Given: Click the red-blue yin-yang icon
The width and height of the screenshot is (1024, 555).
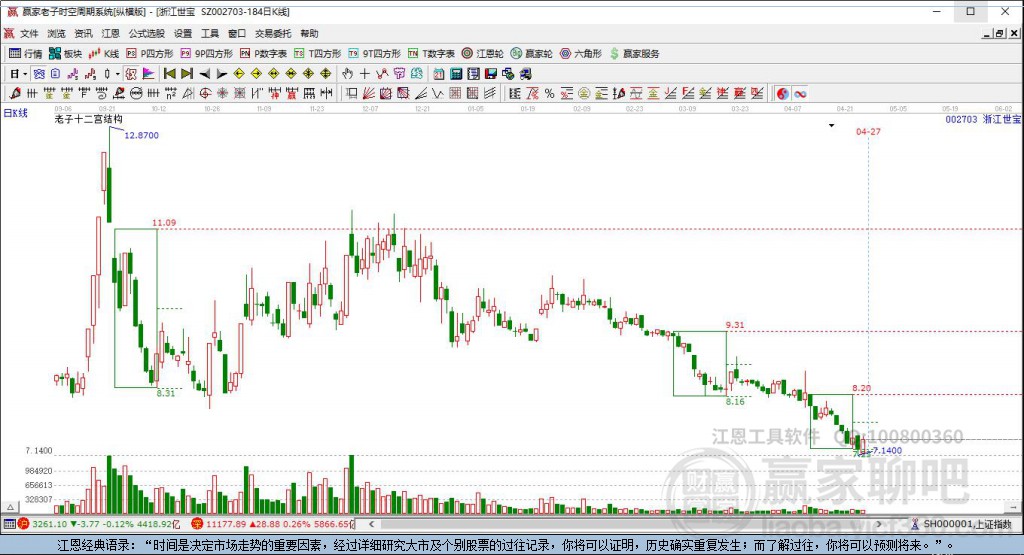Looking at the screenshot, I should [x=782, y=93].
